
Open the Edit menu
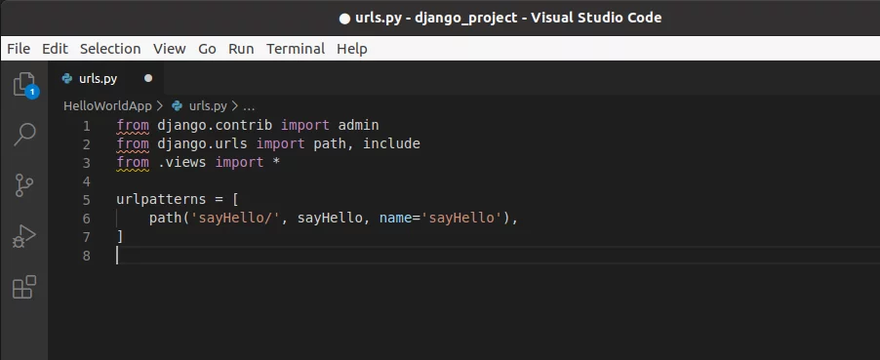(55, 49)
